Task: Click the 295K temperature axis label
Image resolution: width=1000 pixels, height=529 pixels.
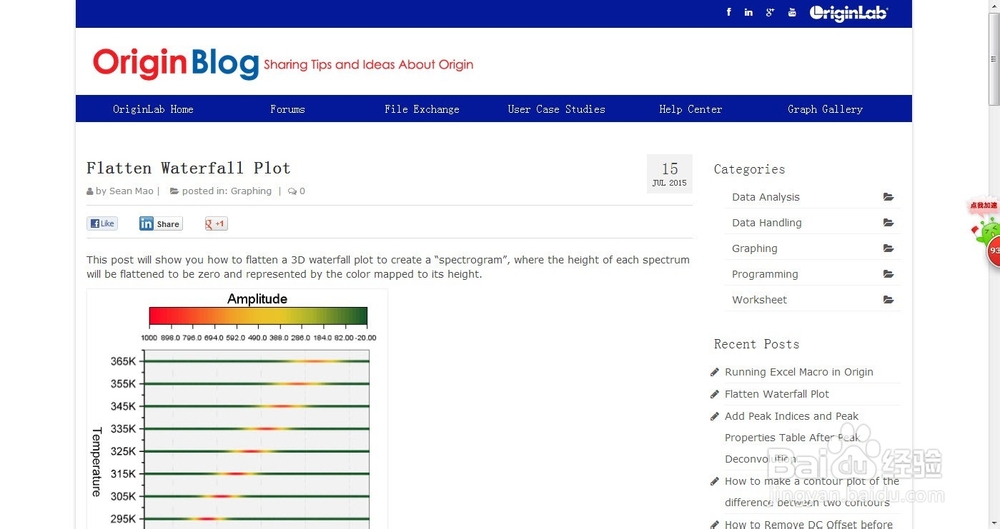Action: click(x=123, y=519)
